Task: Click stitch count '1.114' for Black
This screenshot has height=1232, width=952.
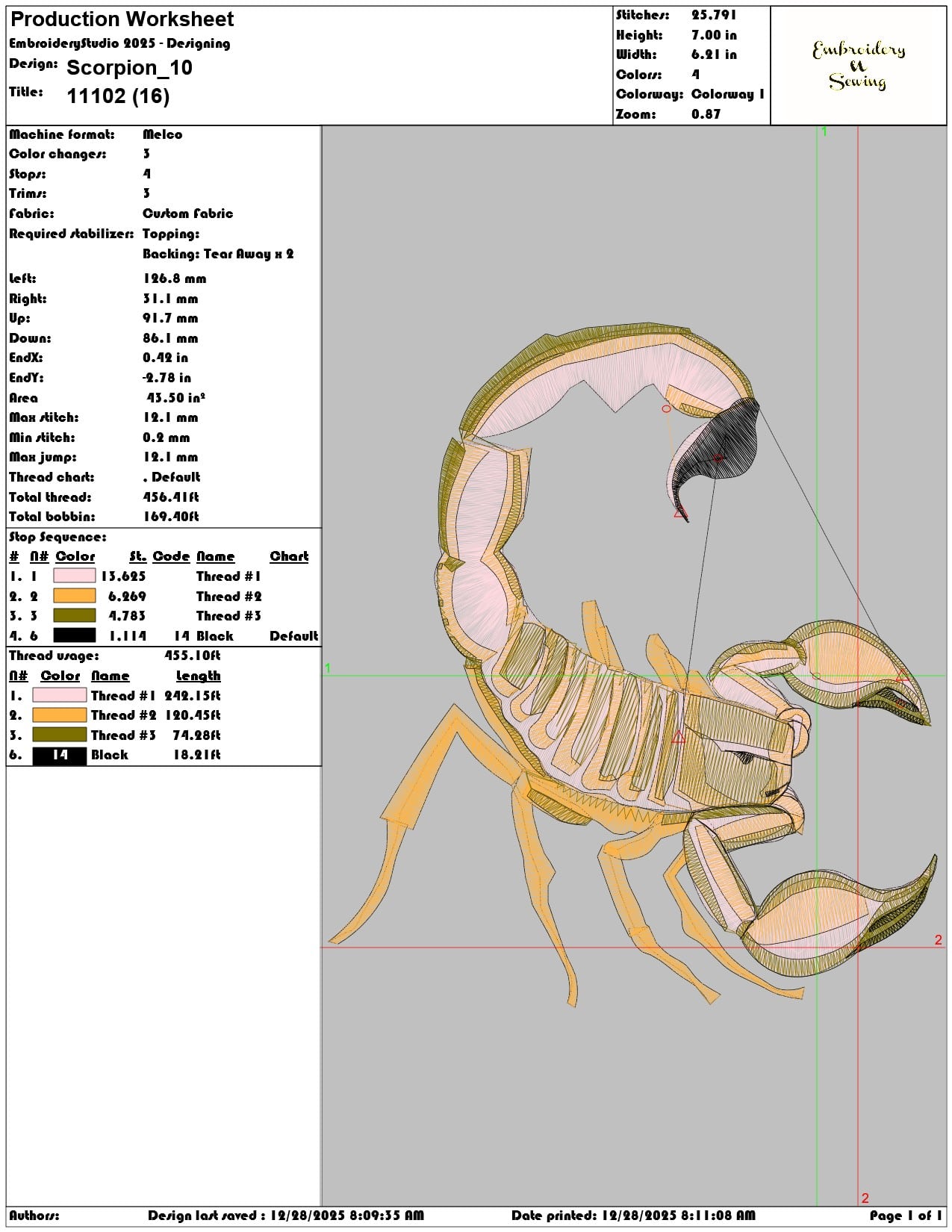Action: pyautogui.click(x=127, y=636)
